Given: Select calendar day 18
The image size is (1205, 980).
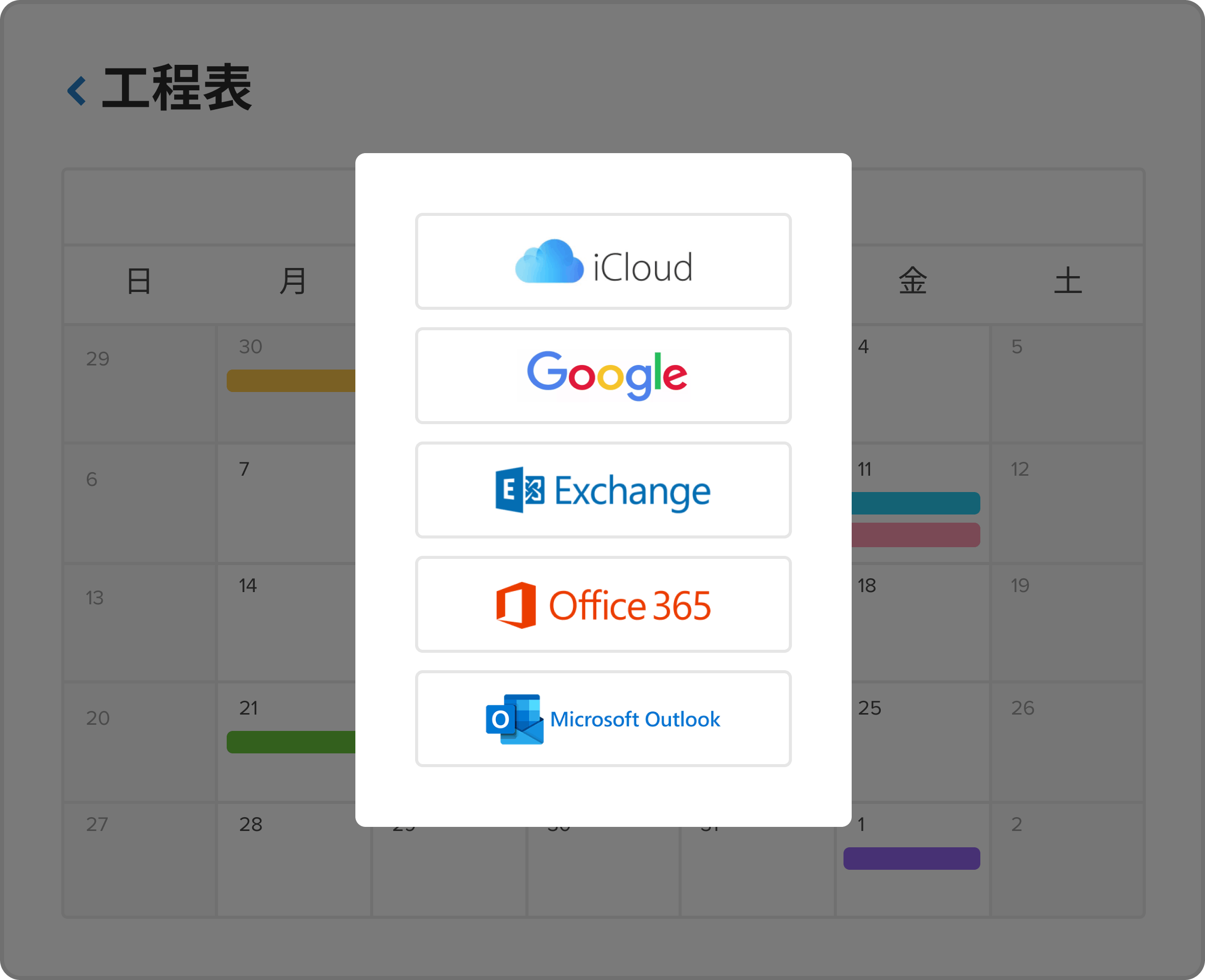Looking at the screenshot, I should pyautogui.click(x=867, y=585).
